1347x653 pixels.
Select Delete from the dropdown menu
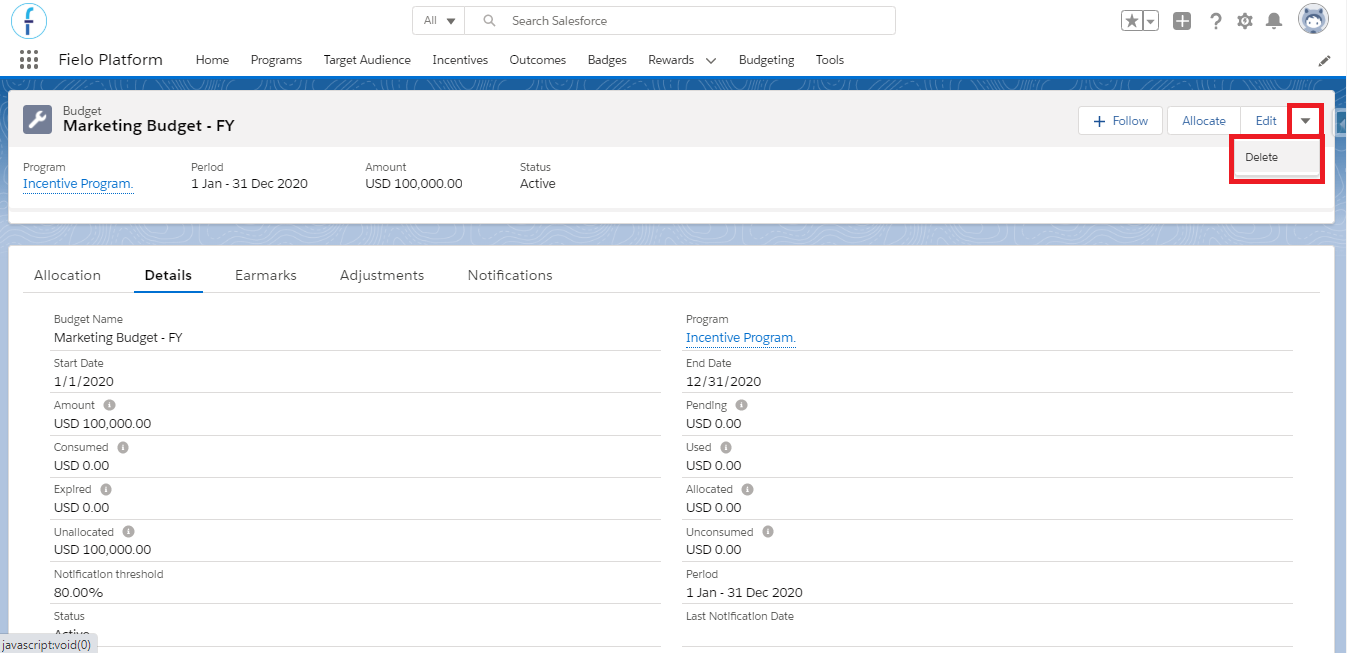tap(1276, 157)
